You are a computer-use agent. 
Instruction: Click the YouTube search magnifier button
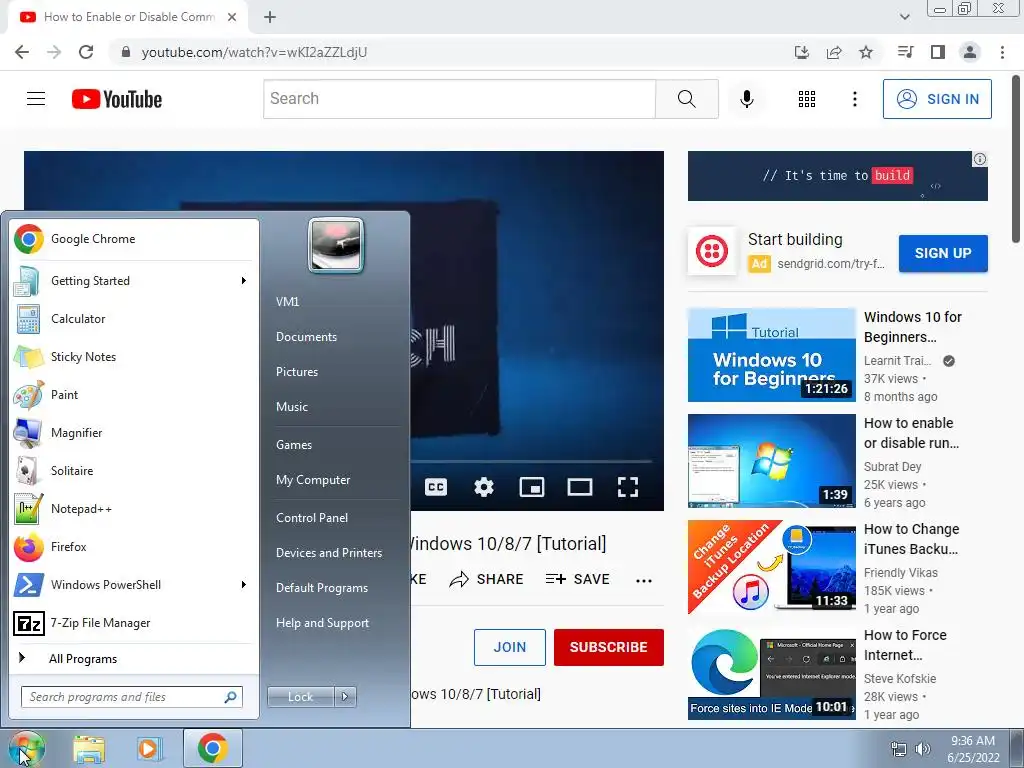(686, 99)
